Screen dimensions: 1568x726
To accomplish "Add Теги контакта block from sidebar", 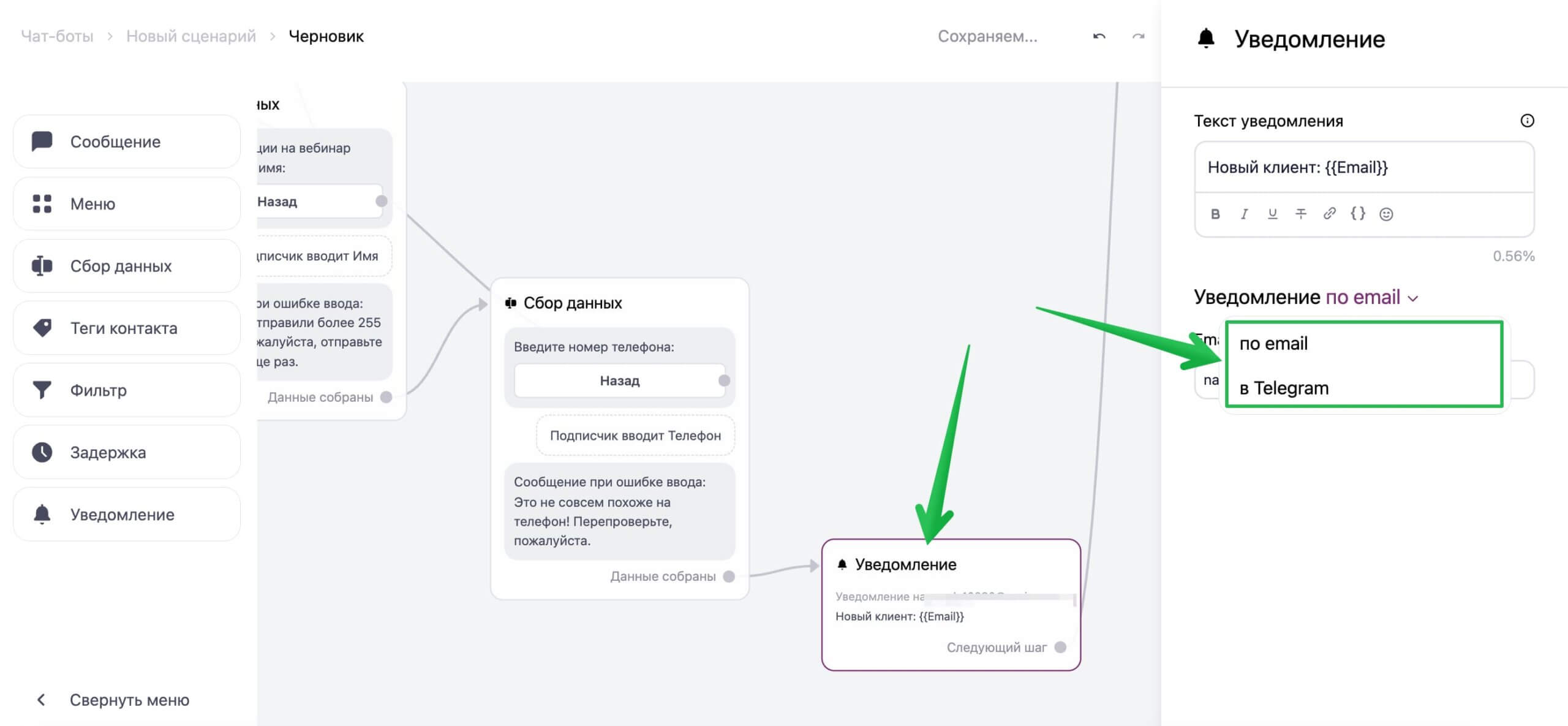I will click(x=127, y=328).
